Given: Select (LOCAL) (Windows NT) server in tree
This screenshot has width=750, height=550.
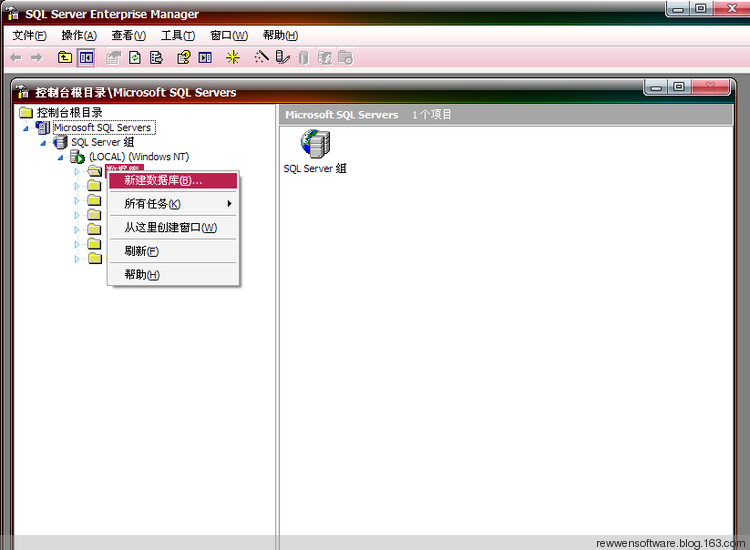Looking at the screenshot, I should click(139, 156).
